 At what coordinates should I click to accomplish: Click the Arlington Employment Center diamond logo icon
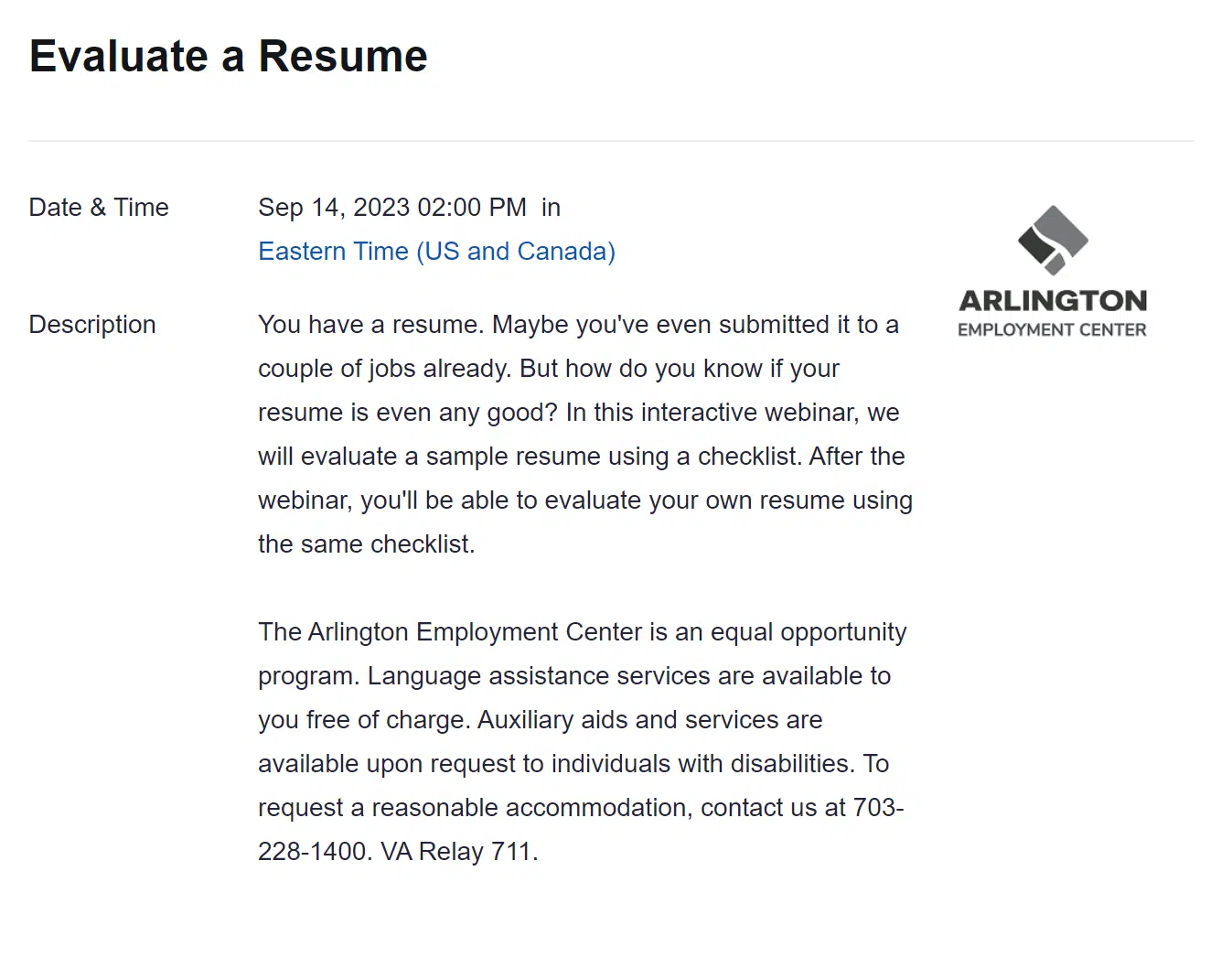(1053, 240)
